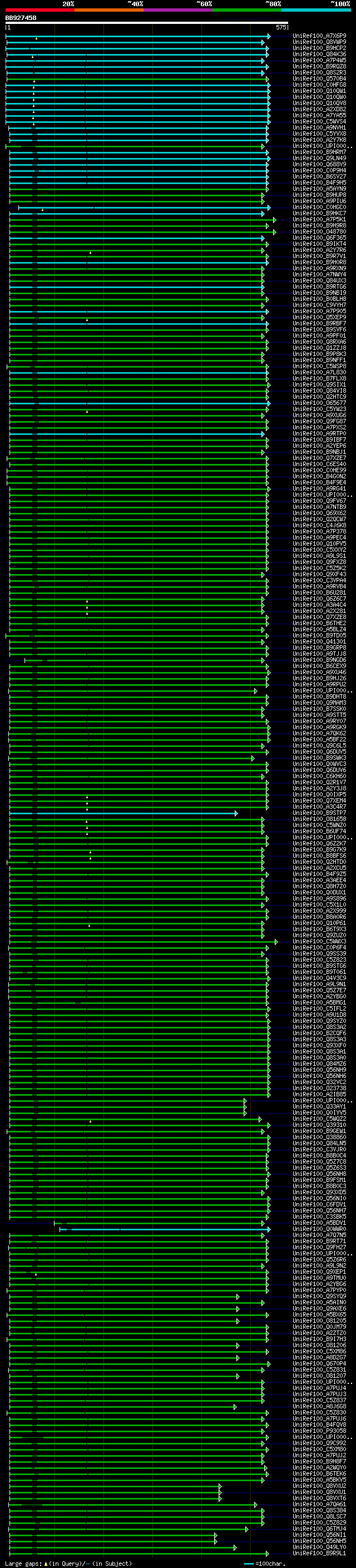Choose hit label UniRef100_C0HFG8

point(319,85)
